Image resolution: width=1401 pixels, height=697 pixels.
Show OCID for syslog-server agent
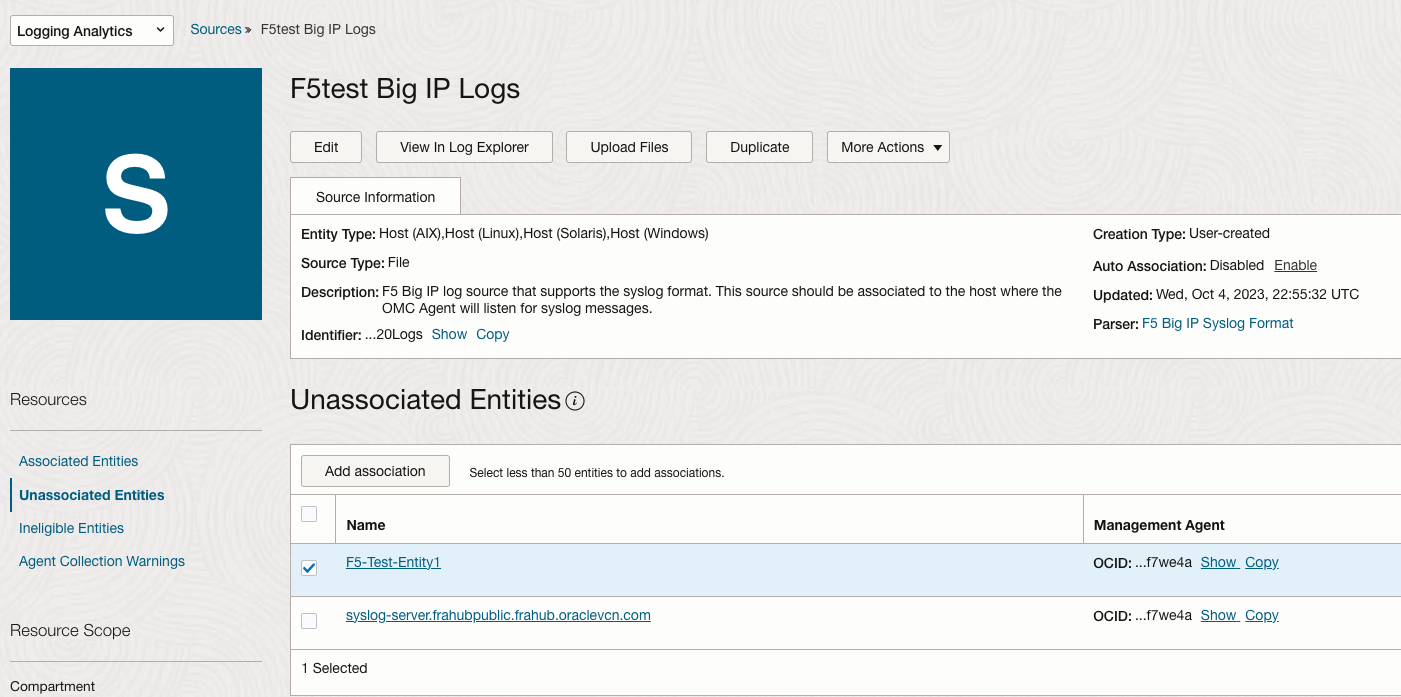tap(1219, 615)
